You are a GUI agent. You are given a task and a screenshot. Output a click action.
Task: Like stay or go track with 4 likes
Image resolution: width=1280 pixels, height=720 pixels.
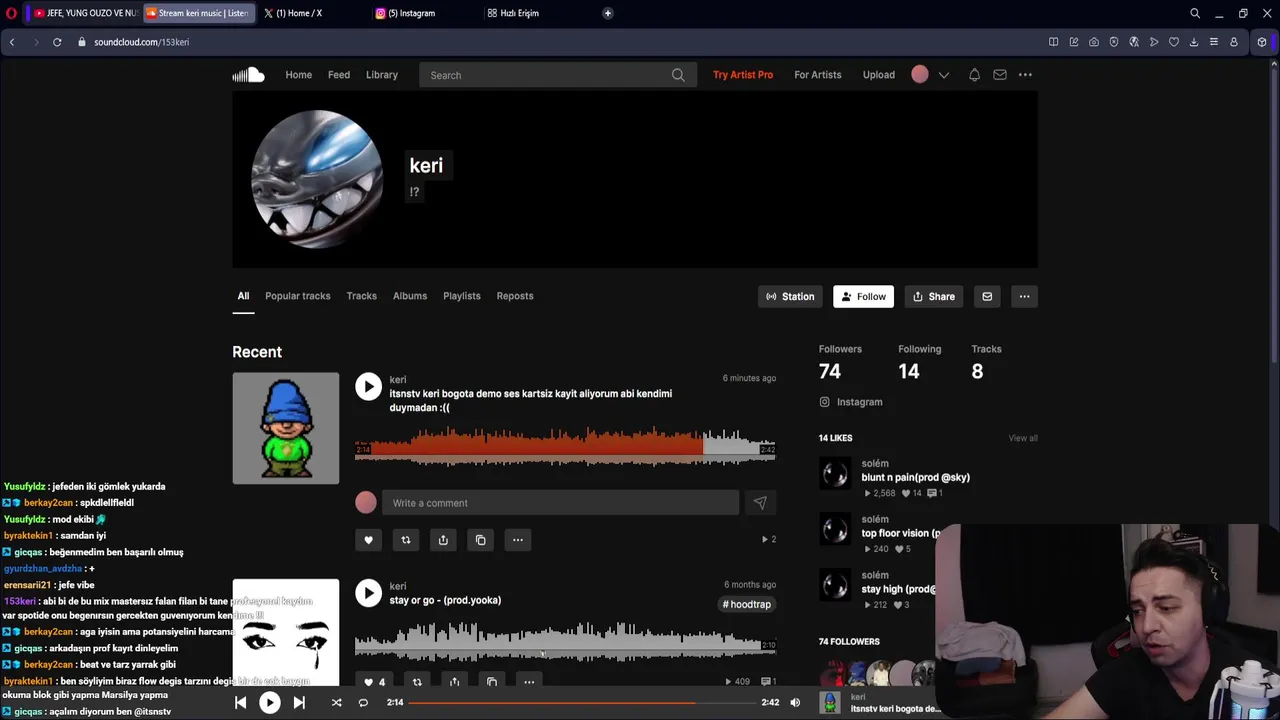[x=374, y=682]
